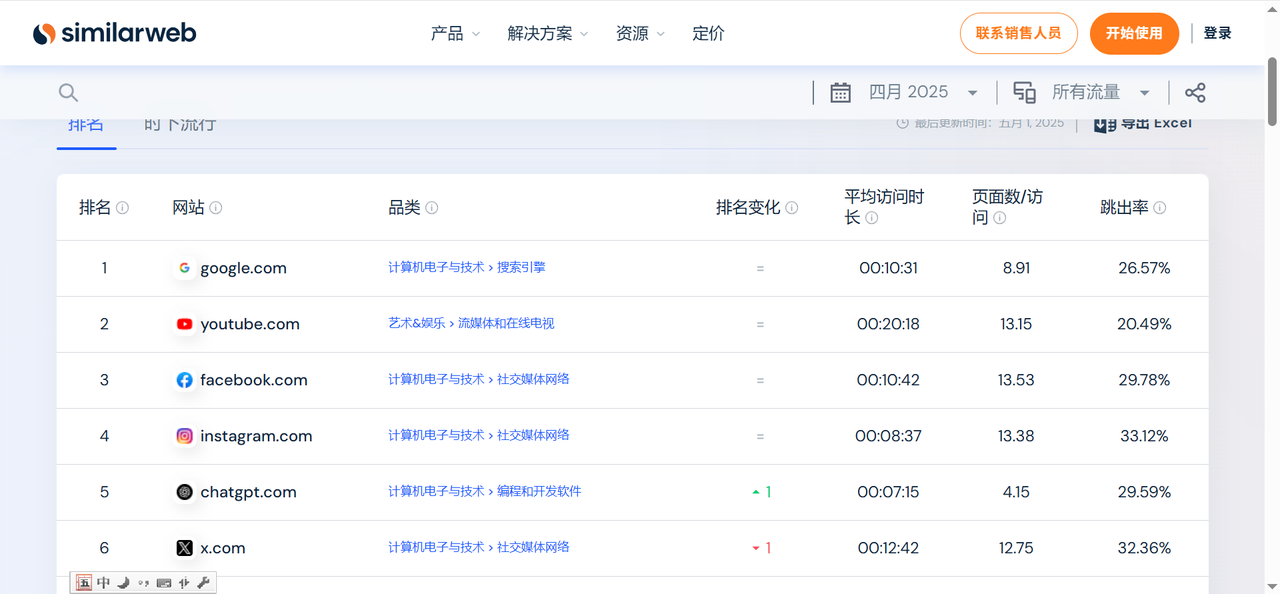Click the 00:20:18 visit duration cell
Screen dimensions: 1280x594
click(888, 324)
